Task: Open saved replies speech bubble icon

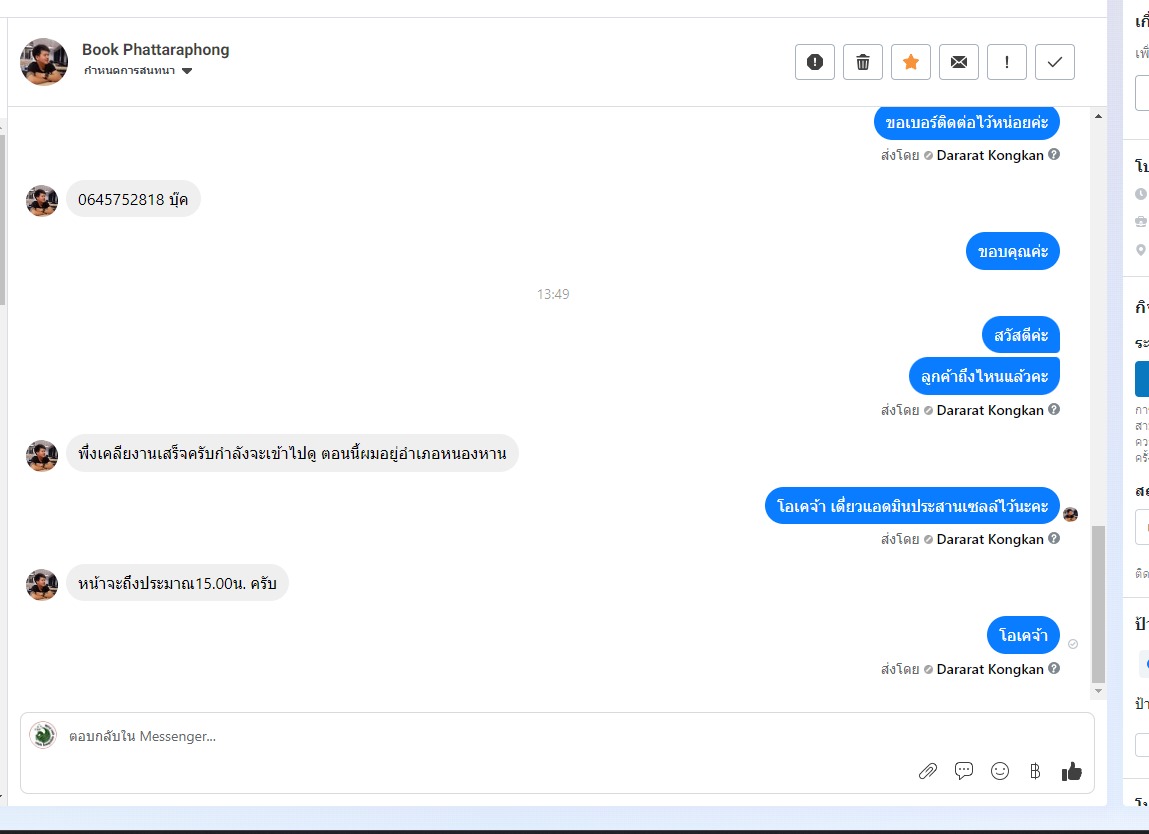Action: point(964,771)
